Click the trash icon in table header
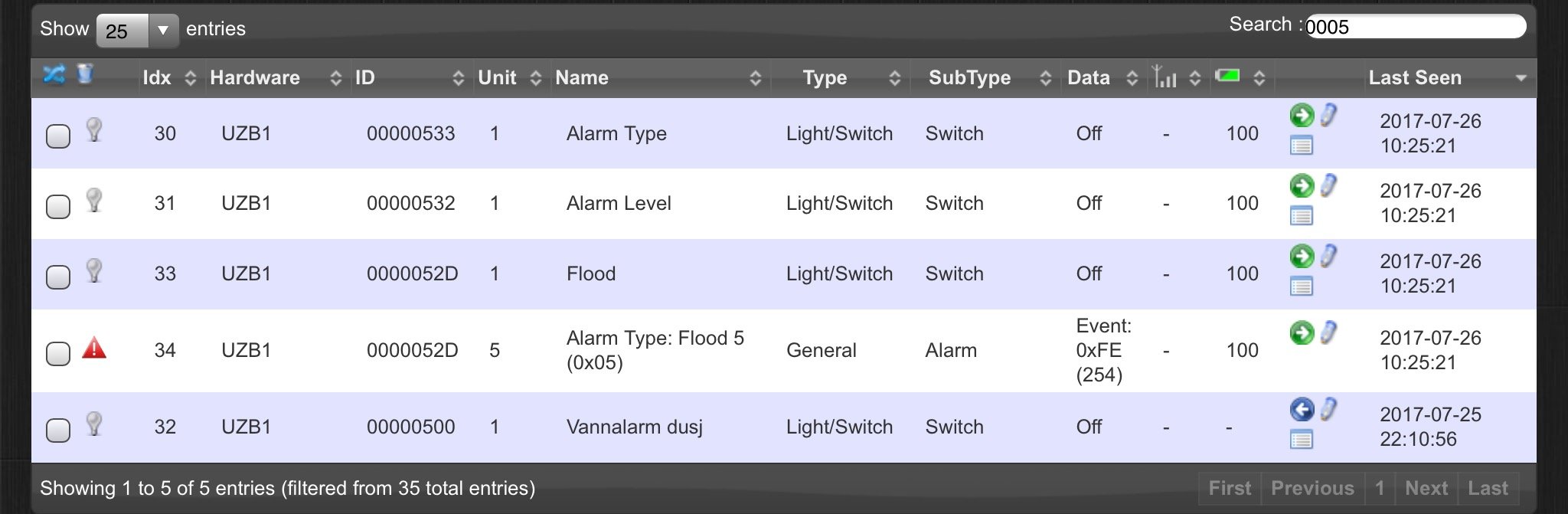This screenshot has height=514, width=1568. click(x=85, y=74)
